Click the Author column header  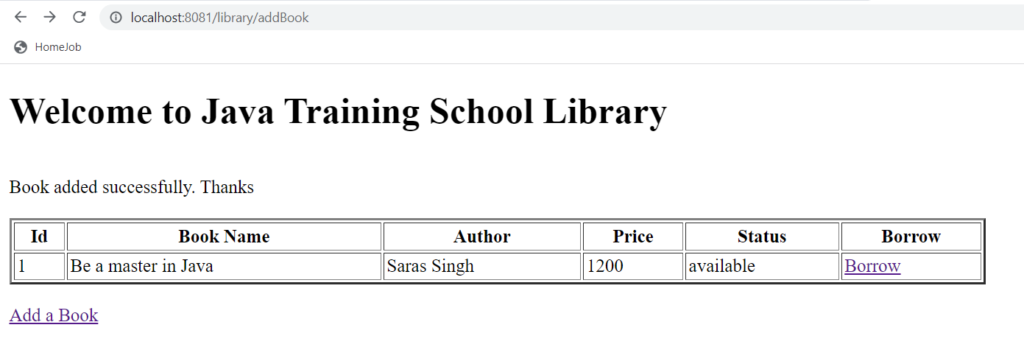[482, 237]
